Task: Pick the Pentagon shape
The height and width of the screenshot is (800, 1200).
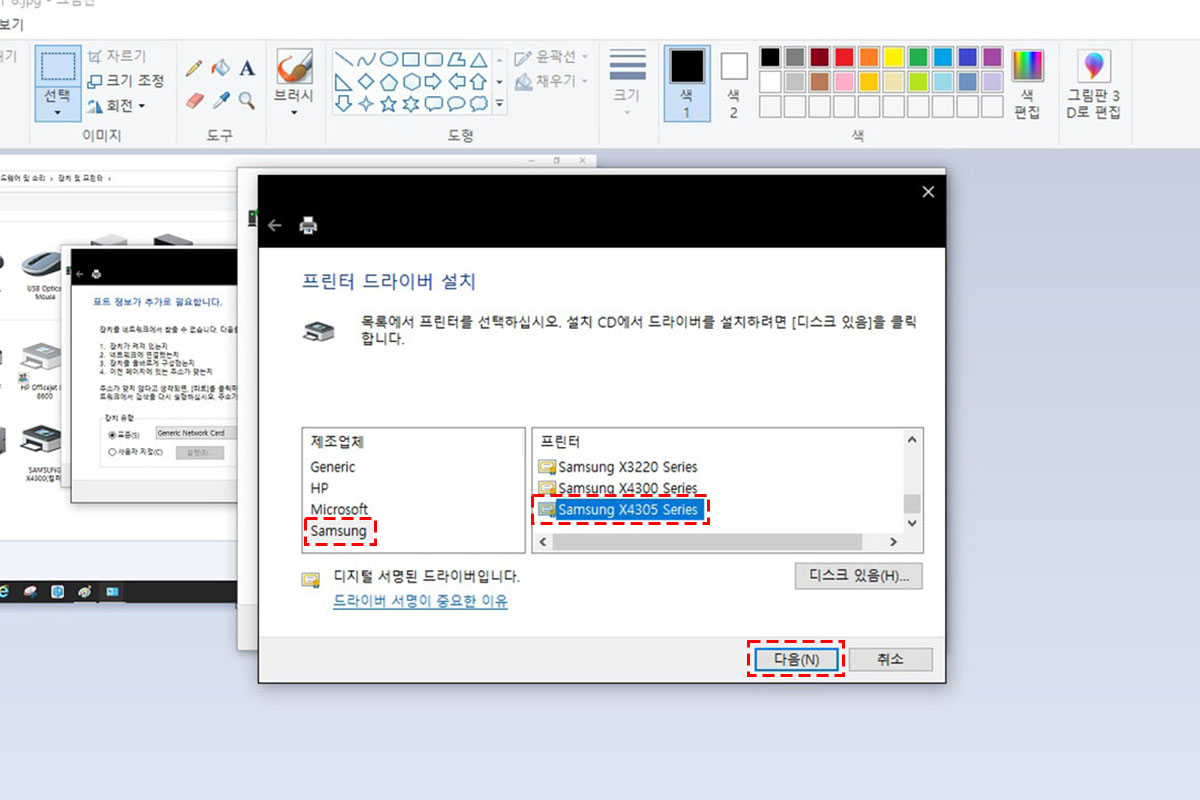Action: coord(389,82)
